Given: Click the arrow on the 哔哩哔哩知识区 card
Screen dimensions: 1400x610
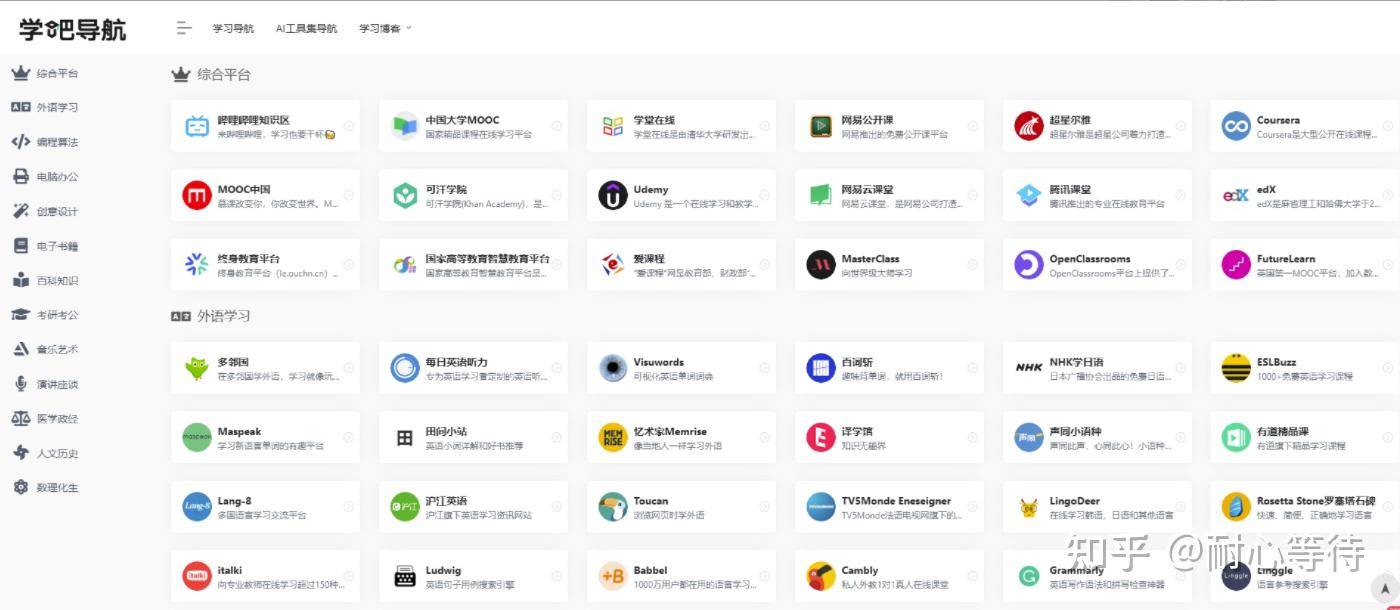Looking at the screenshot, I should point(348,126).
